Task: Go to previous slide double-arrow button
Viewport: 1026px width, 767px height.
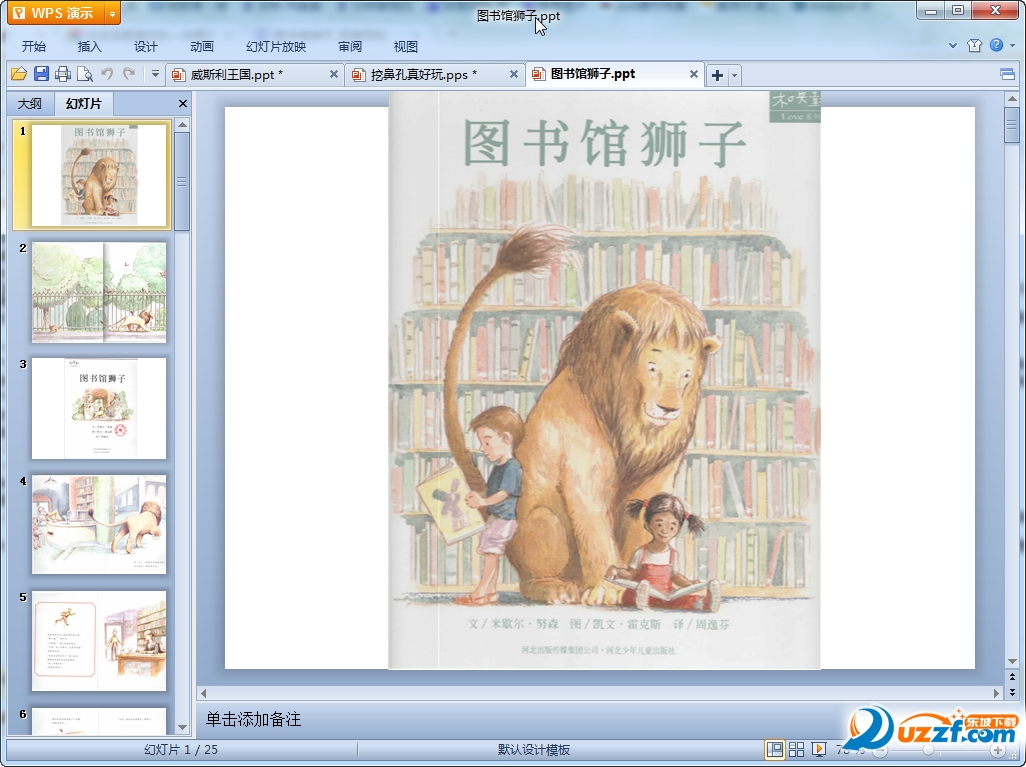Action: point(1012,677)
